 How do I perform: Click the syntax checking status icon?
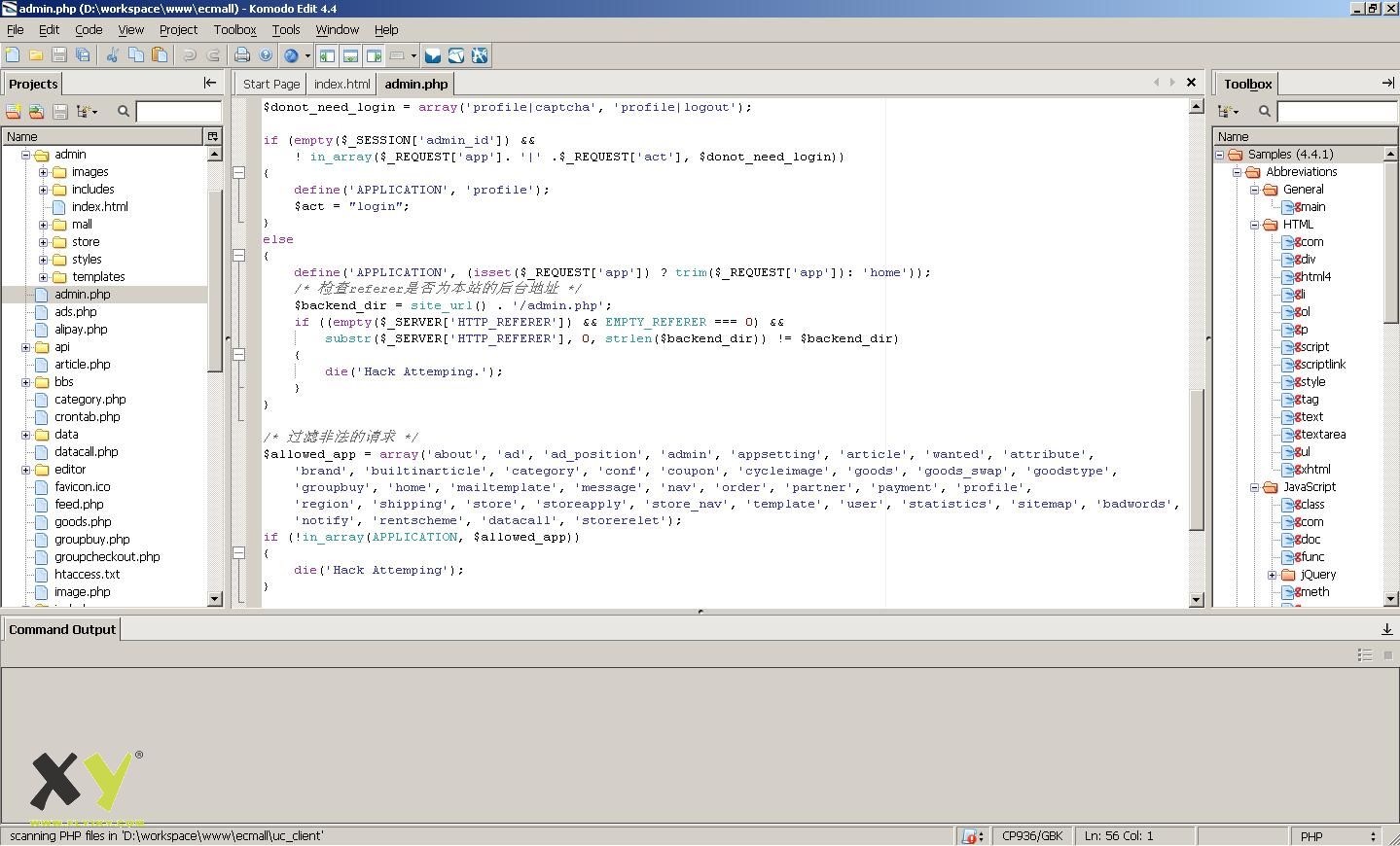pyautogui.click(x=970, y=836)
